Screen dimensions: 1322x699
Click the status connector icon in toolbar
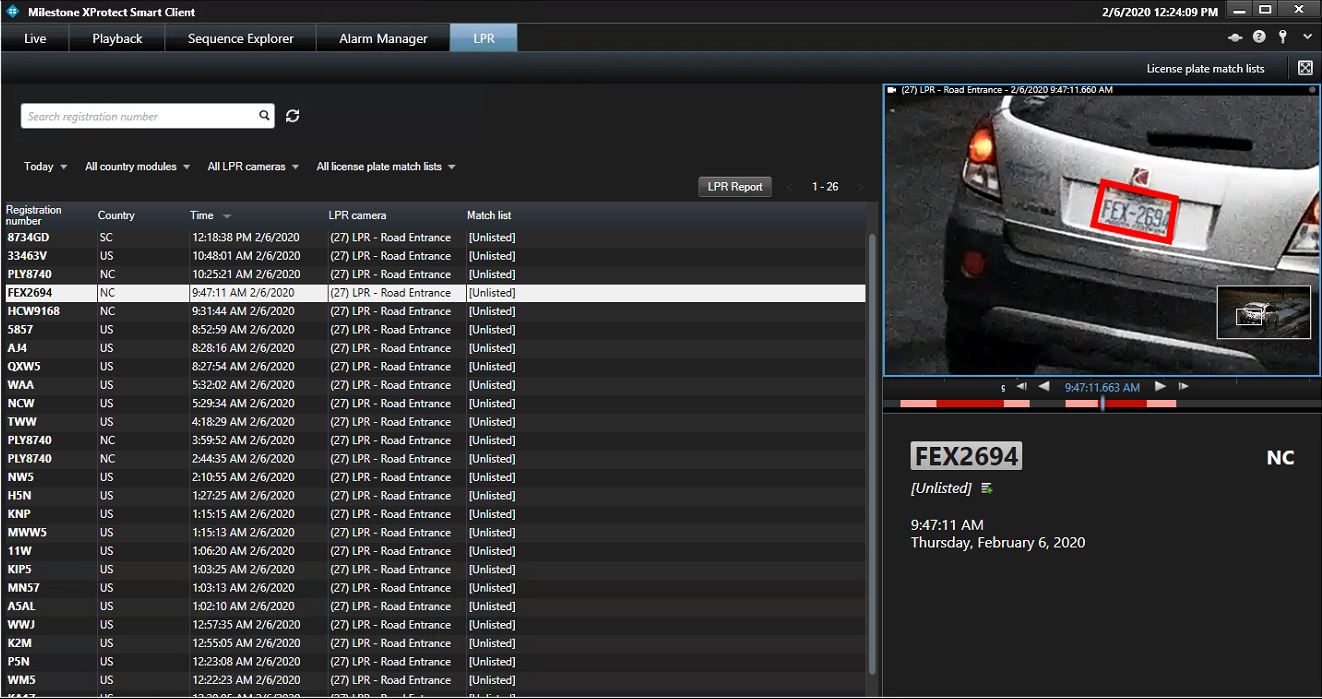click(1235, 38)
